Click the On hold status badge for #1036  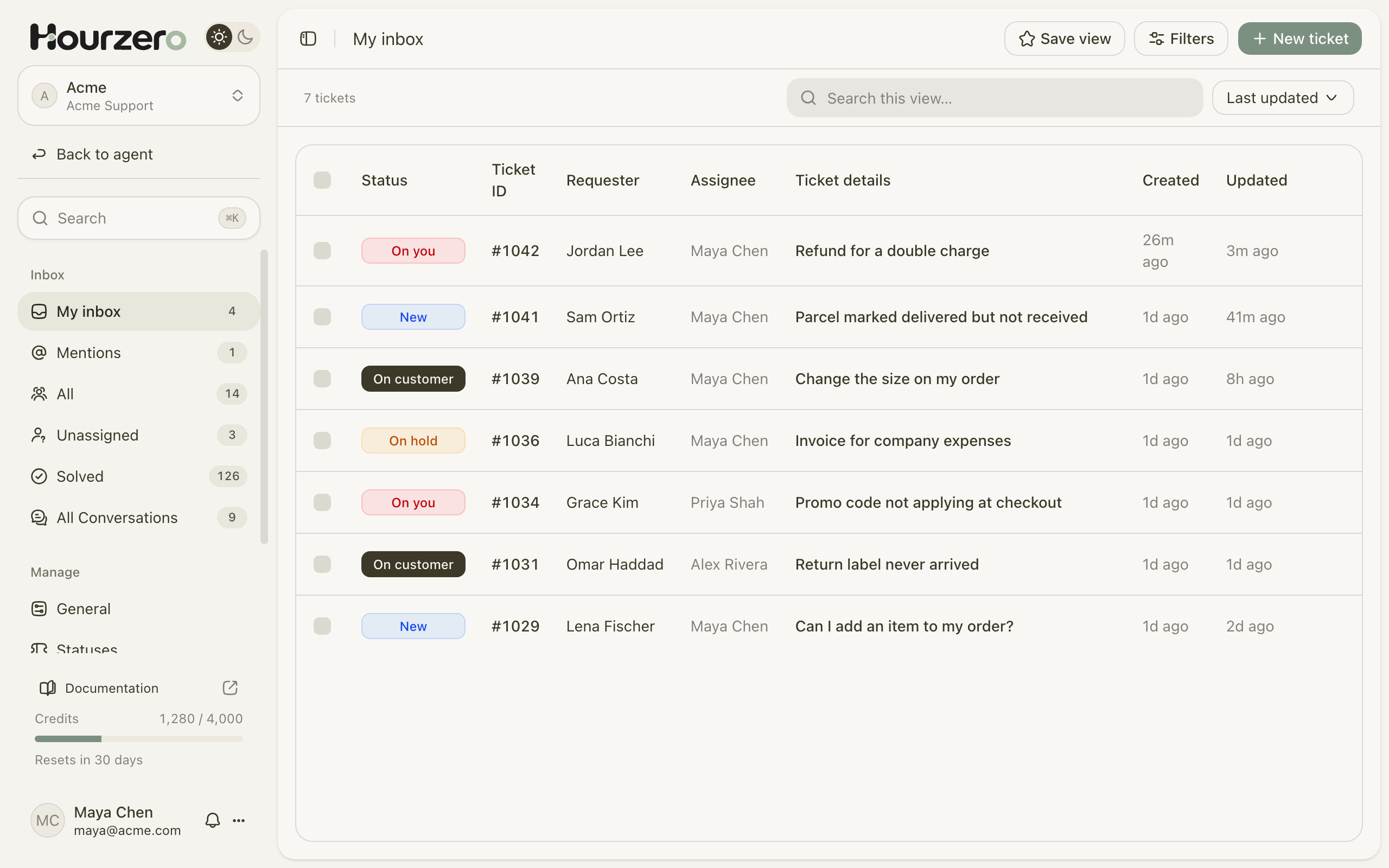[x=413, y=441]
